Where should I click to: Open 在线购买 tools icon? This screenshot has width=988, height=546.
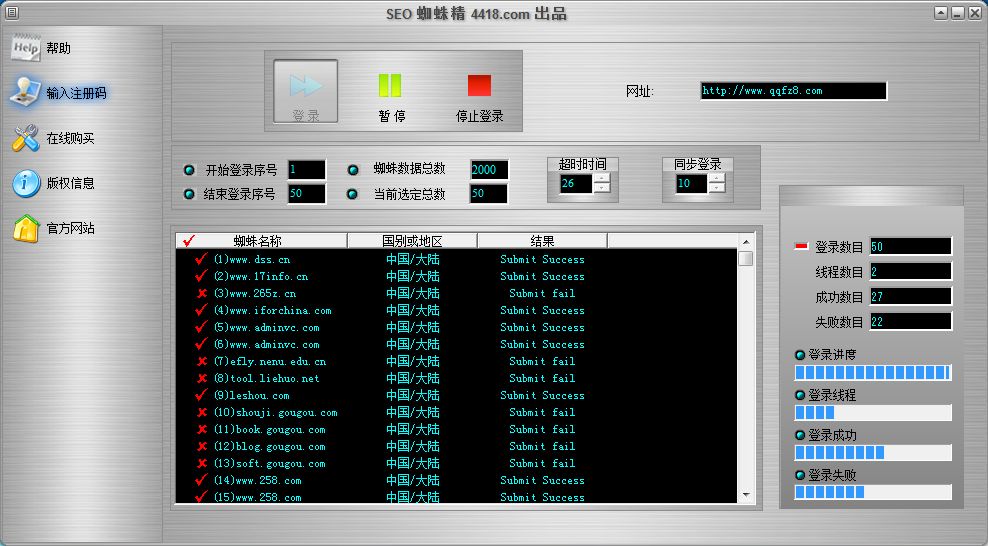point(26,138)
